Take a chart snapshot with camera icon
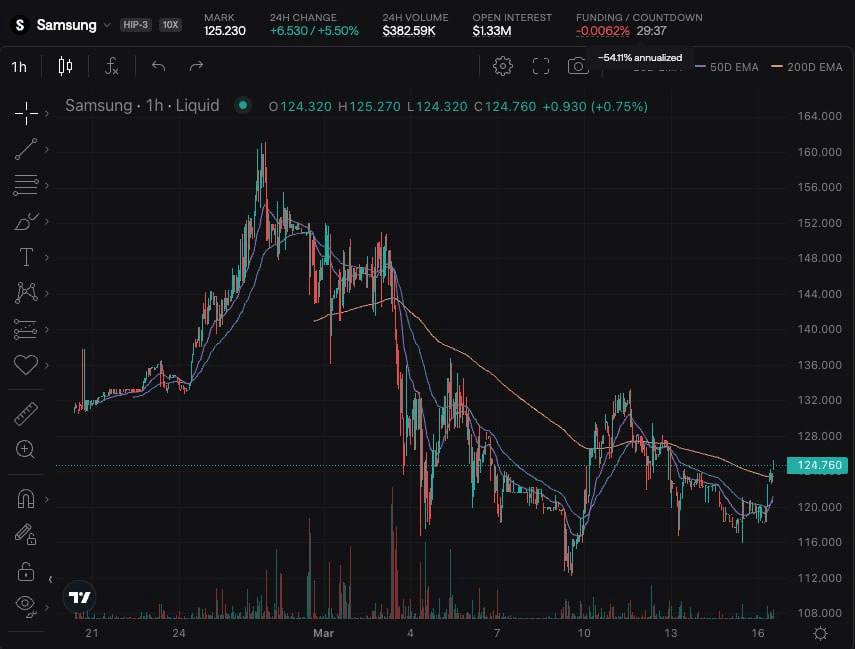855x649 pixels. [x=577, y=66]
